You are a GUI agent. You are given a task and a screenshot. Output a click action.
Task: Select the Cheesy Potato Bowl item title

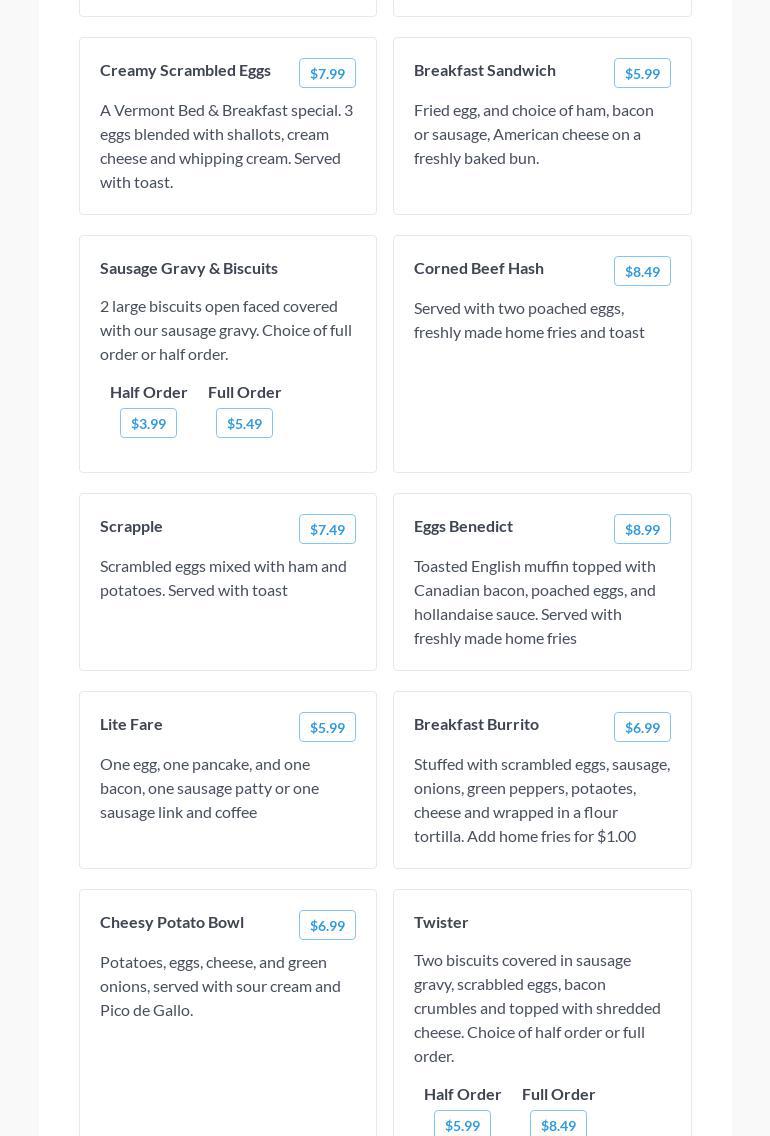pos(172,922)
